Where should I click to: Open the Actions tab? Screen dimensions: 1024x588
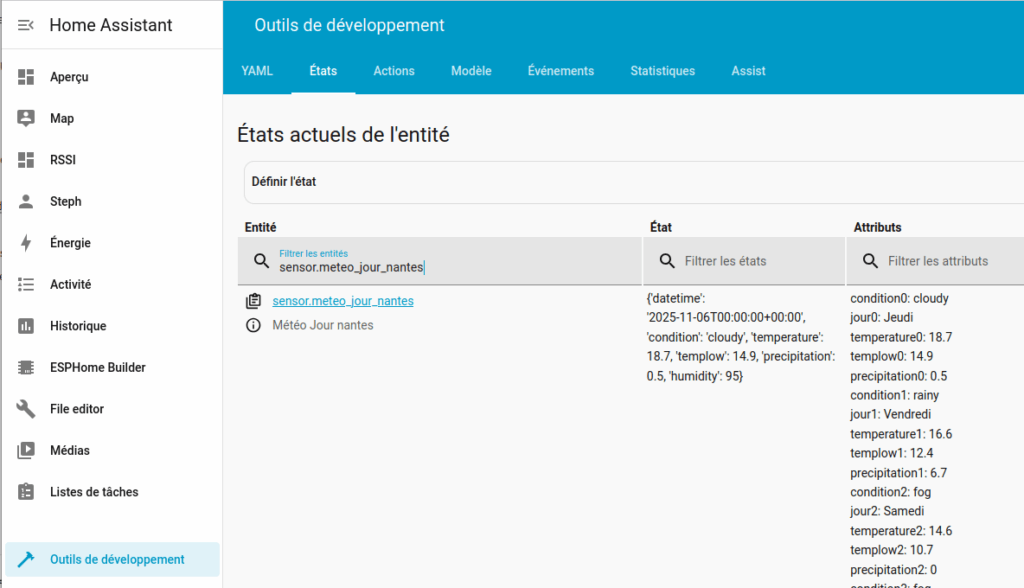(x=394, y=71)
